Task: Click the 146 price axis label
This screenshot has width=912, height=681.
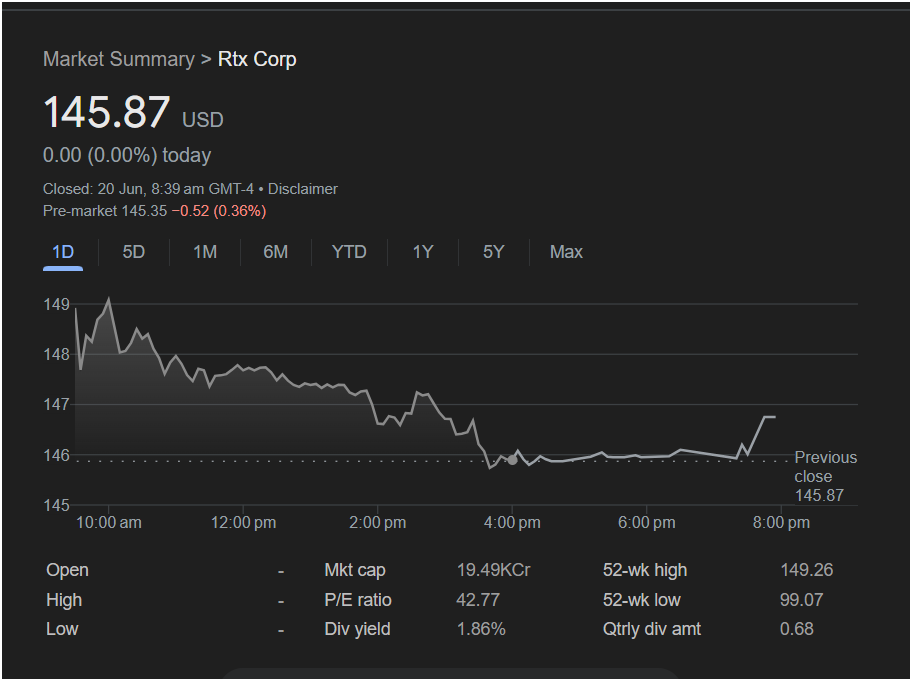Action: (56, 455)
